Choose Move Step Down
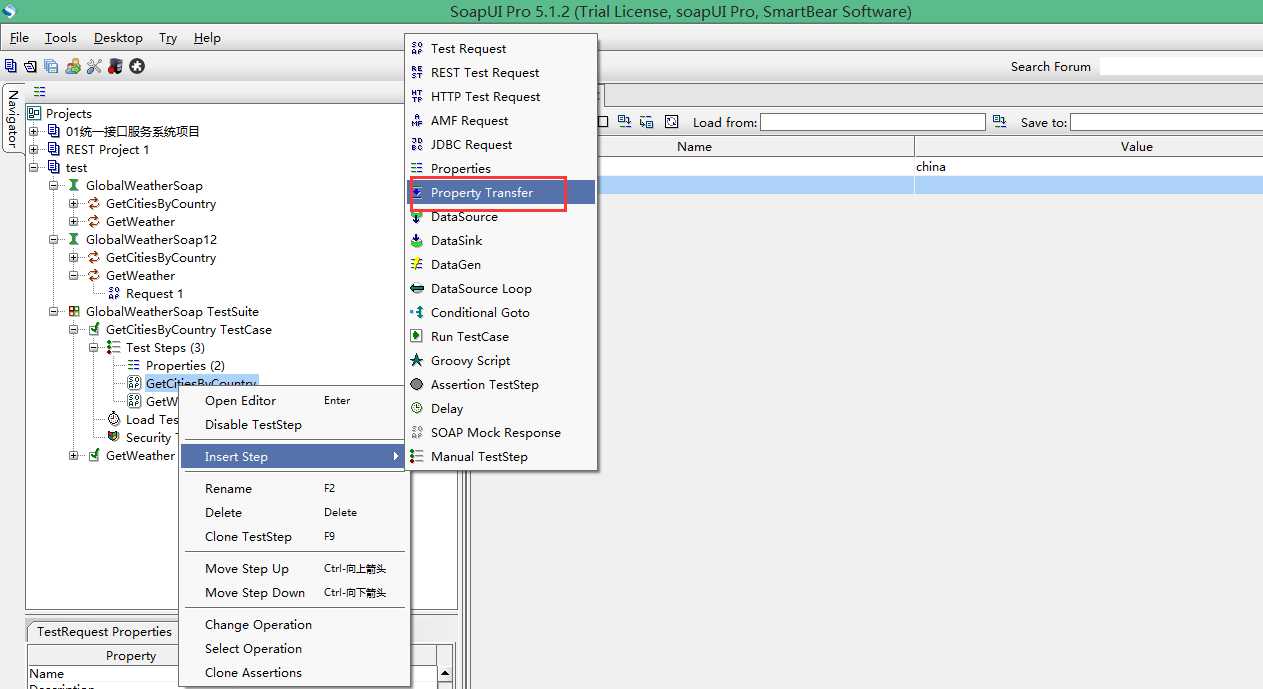1263x689 pixels. (x=294, y=592)
